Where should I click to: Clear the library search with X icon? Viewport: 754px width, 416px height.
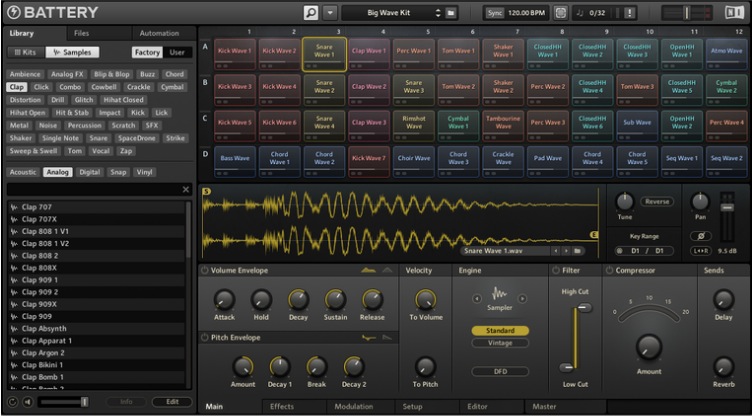pos(185,189)
